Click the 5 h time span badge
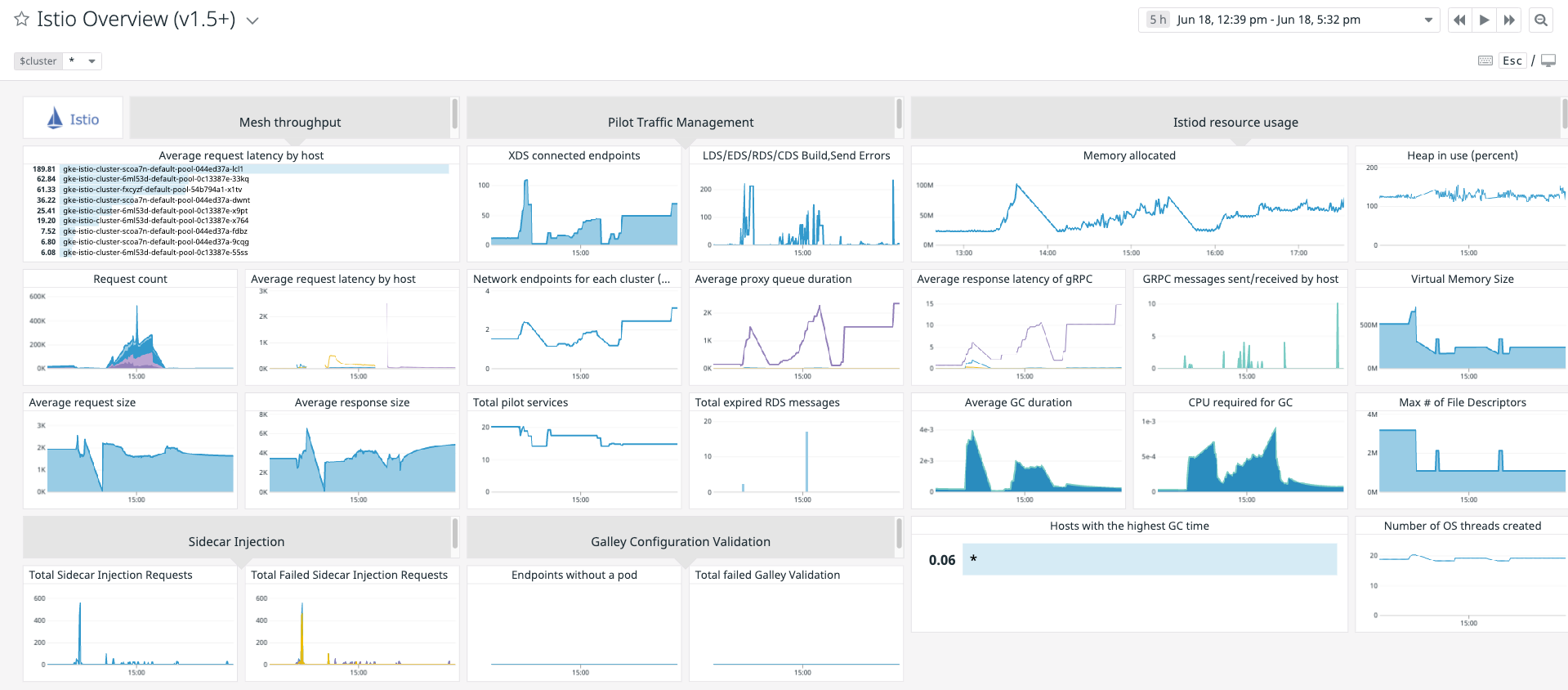This screenshot has width=1568, height=690. [x=1157, y=20]
